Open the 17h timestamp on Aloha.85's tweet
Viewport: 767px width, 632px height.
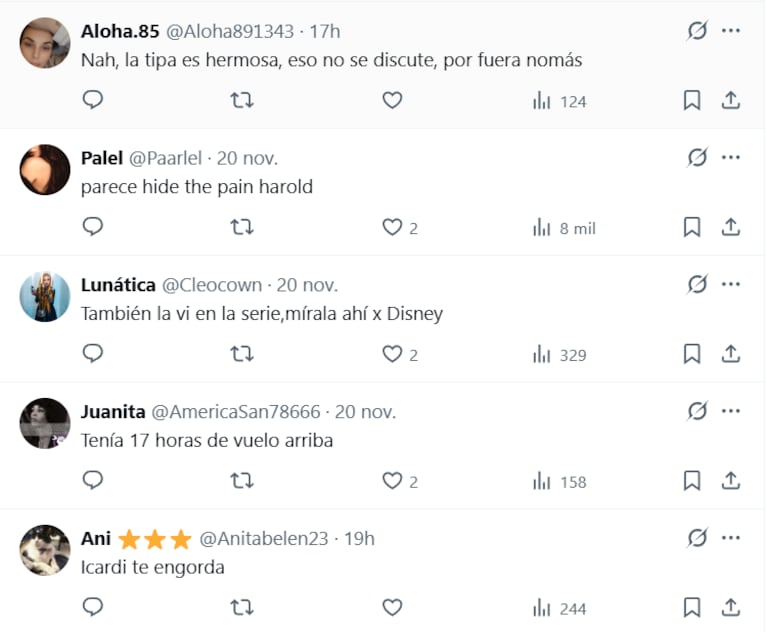(326, 31)
